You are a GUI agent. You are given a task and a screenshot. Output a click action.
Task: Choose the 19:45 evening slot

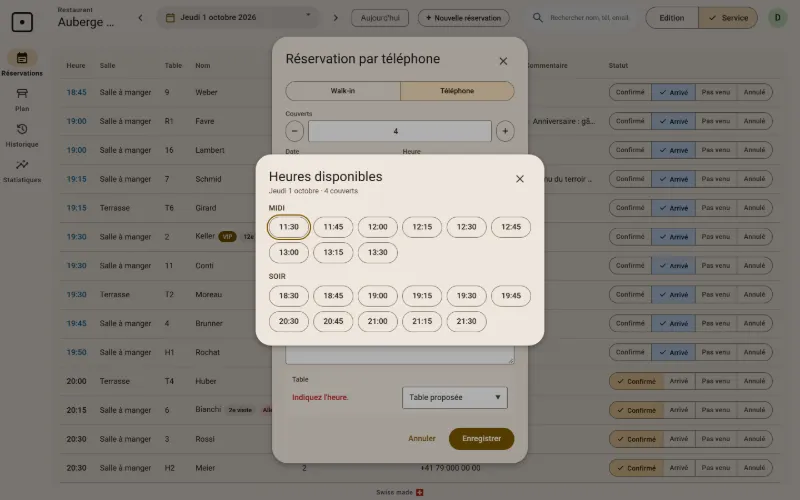point(511,296)
